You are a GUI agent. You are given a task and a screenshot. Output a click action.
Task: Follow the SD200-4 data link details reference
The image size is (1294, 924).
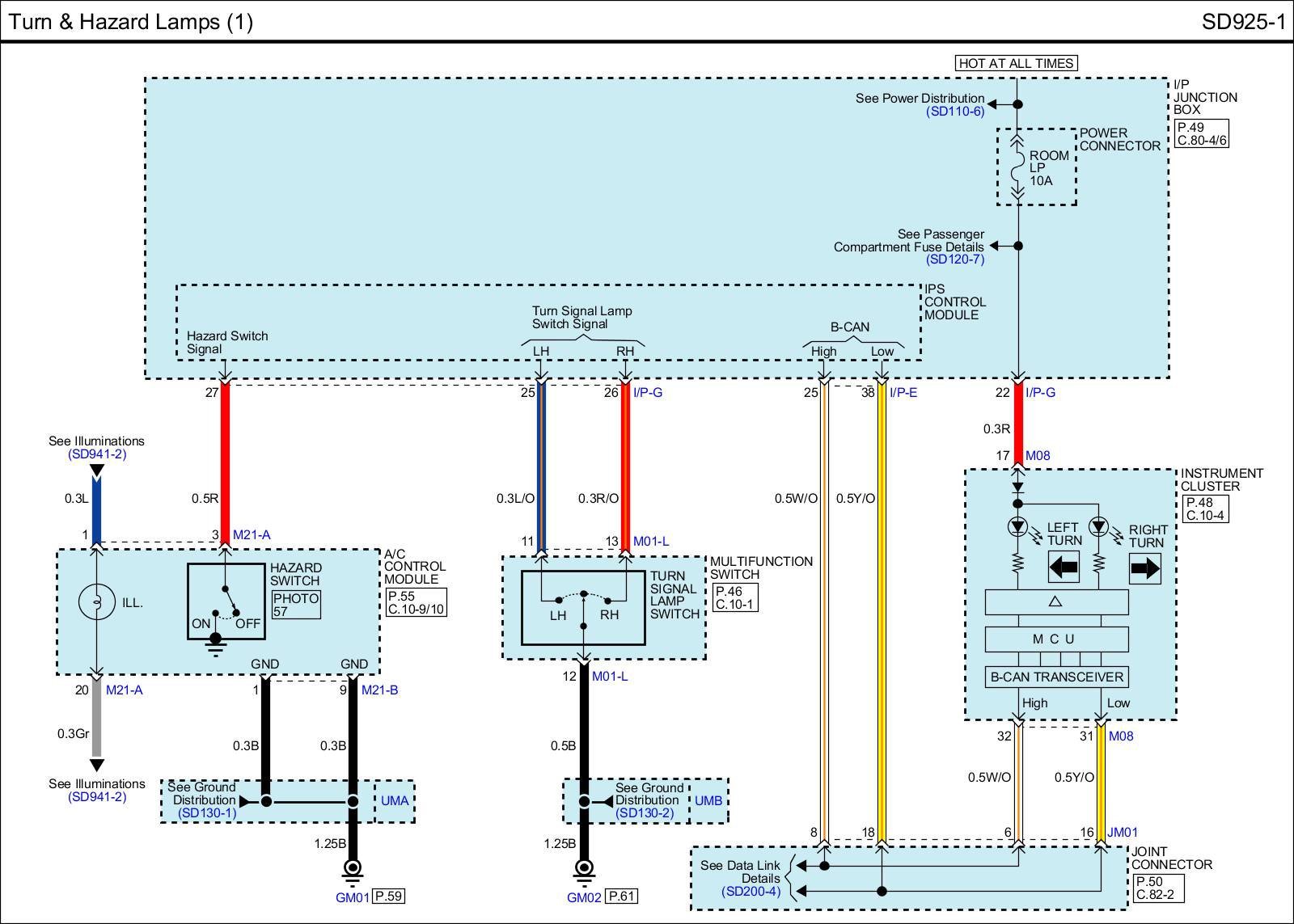[751, 892]
